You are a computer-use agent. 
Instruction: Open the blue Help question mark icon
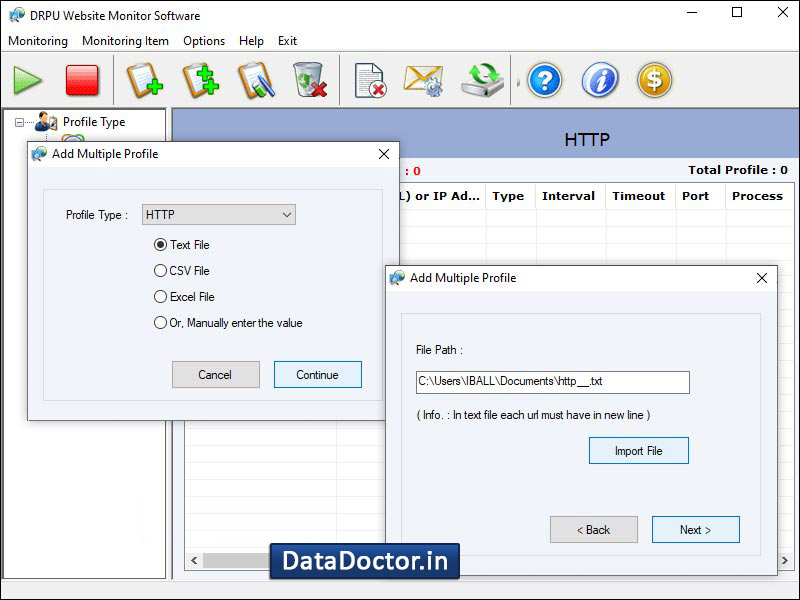coord(543,80)
